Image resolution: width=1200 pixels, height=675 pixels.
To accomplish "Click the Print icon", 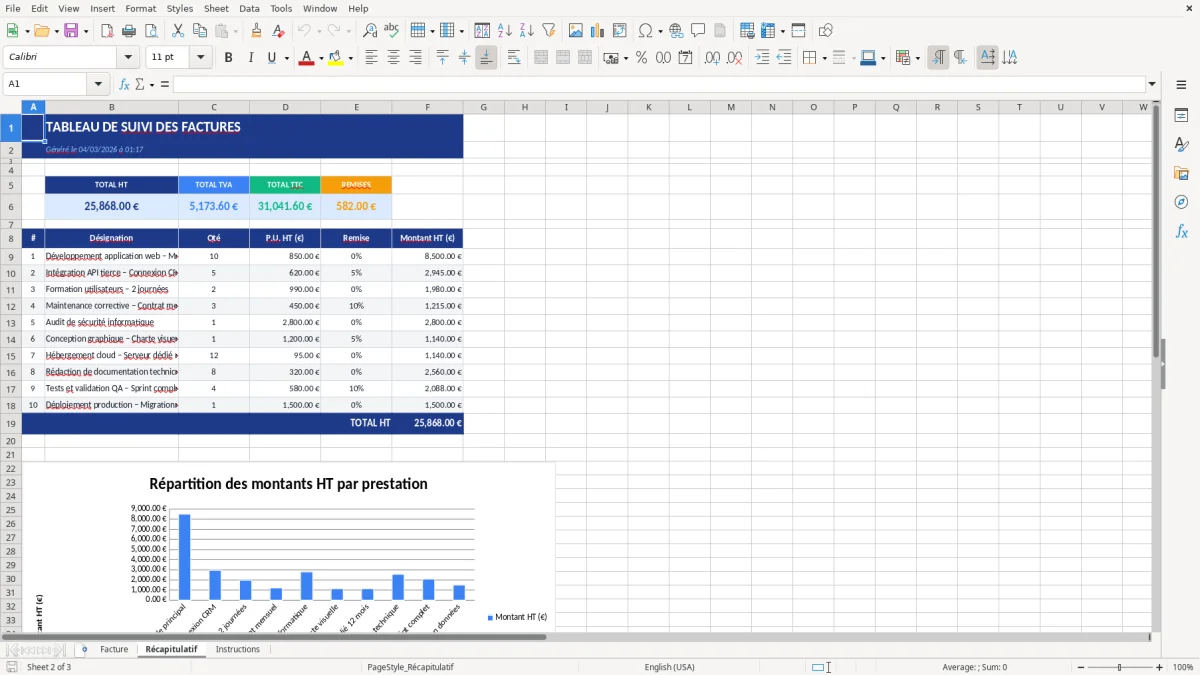I will (x=129, y=31).
